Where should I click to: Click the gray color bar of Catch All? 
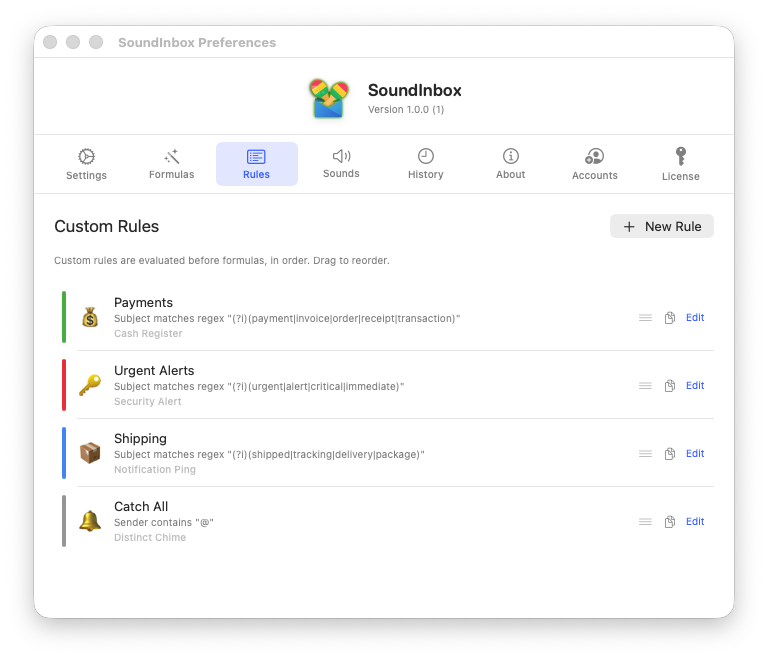point(64,521)
